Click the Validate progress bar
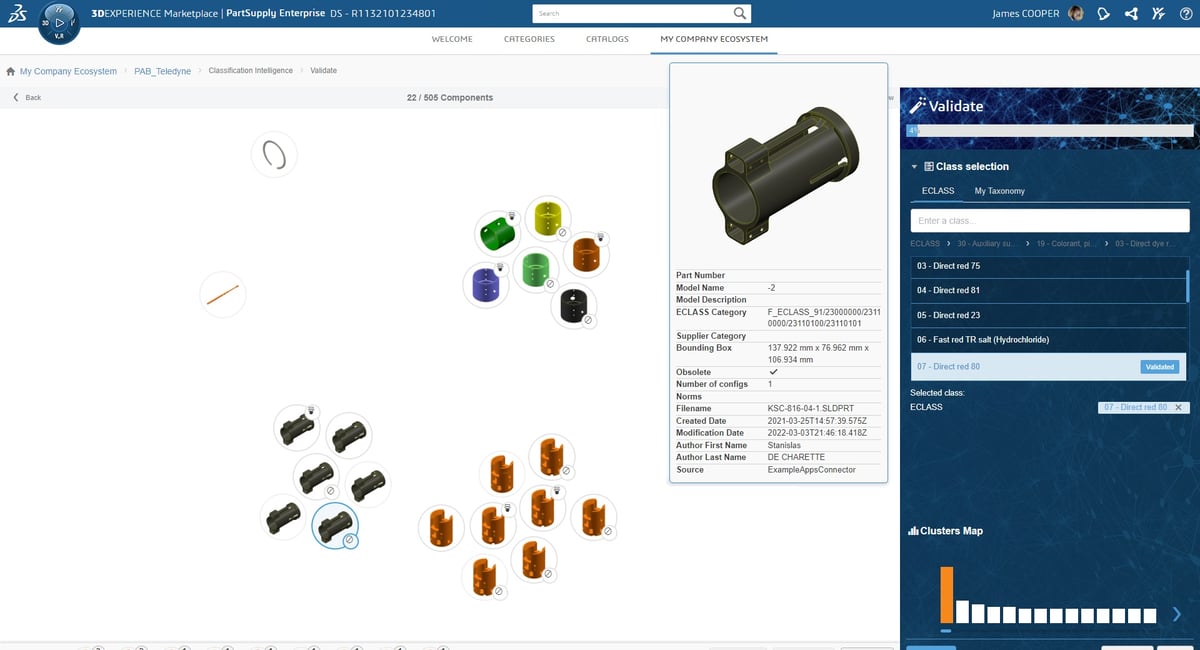The height and width of the screenshot is (650, 1200). click(x=1050, y=130)
